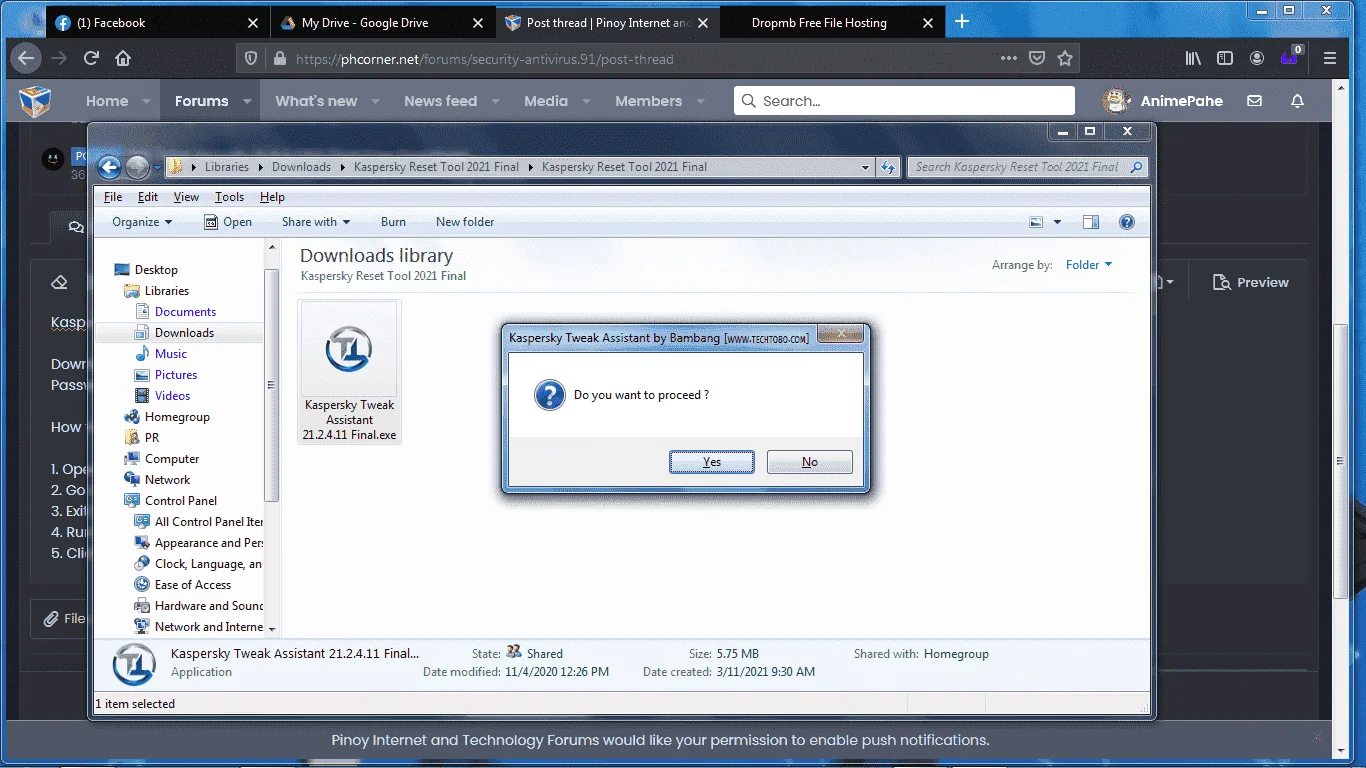Open the File menu in Explorer
This screenshot has height=768, width=1366.
[113, 197]
